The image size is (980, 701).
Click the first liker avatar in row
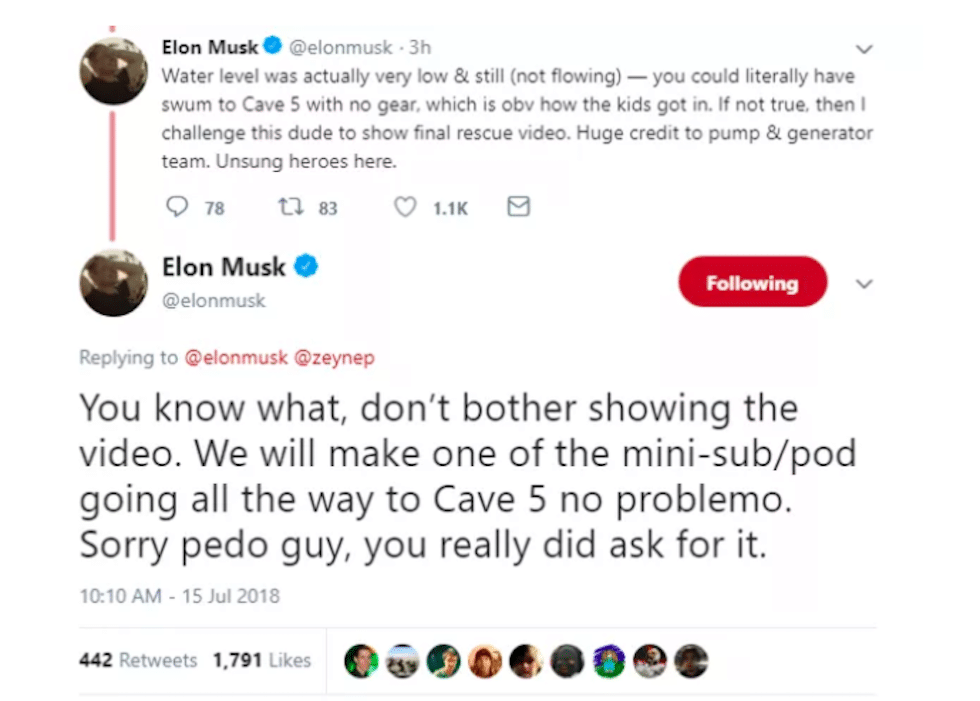[x=360, y=659]
